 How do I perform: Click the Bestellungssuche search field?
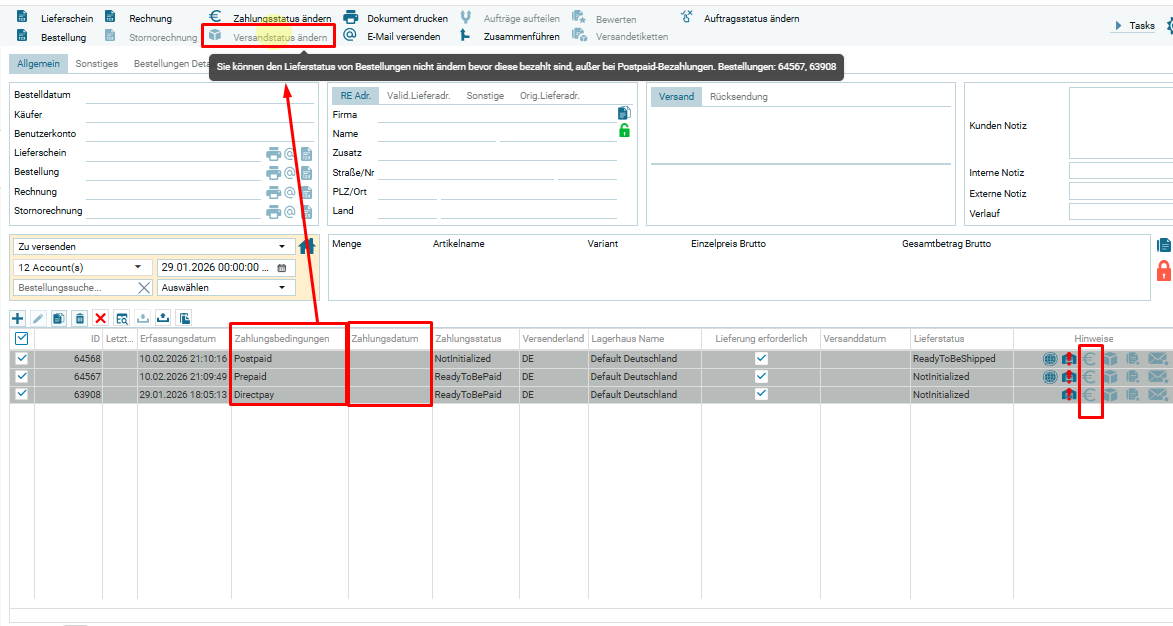74,288
